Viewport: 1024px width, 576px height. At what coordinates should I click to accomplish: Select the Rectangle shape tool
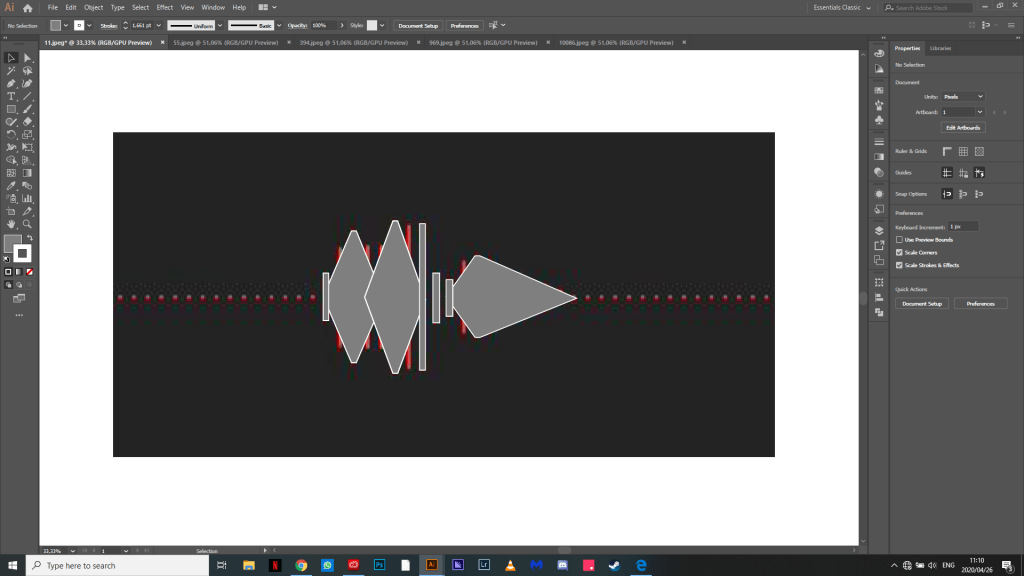click(11, 109)
